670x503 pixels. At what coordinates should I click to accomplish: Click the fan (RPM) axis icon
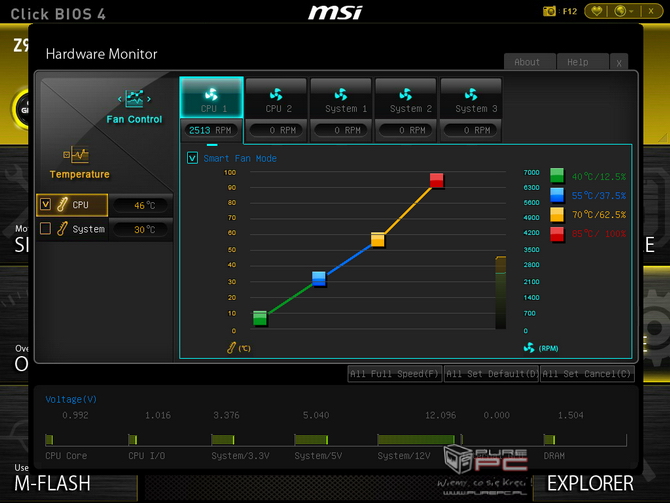click(529, 347)
